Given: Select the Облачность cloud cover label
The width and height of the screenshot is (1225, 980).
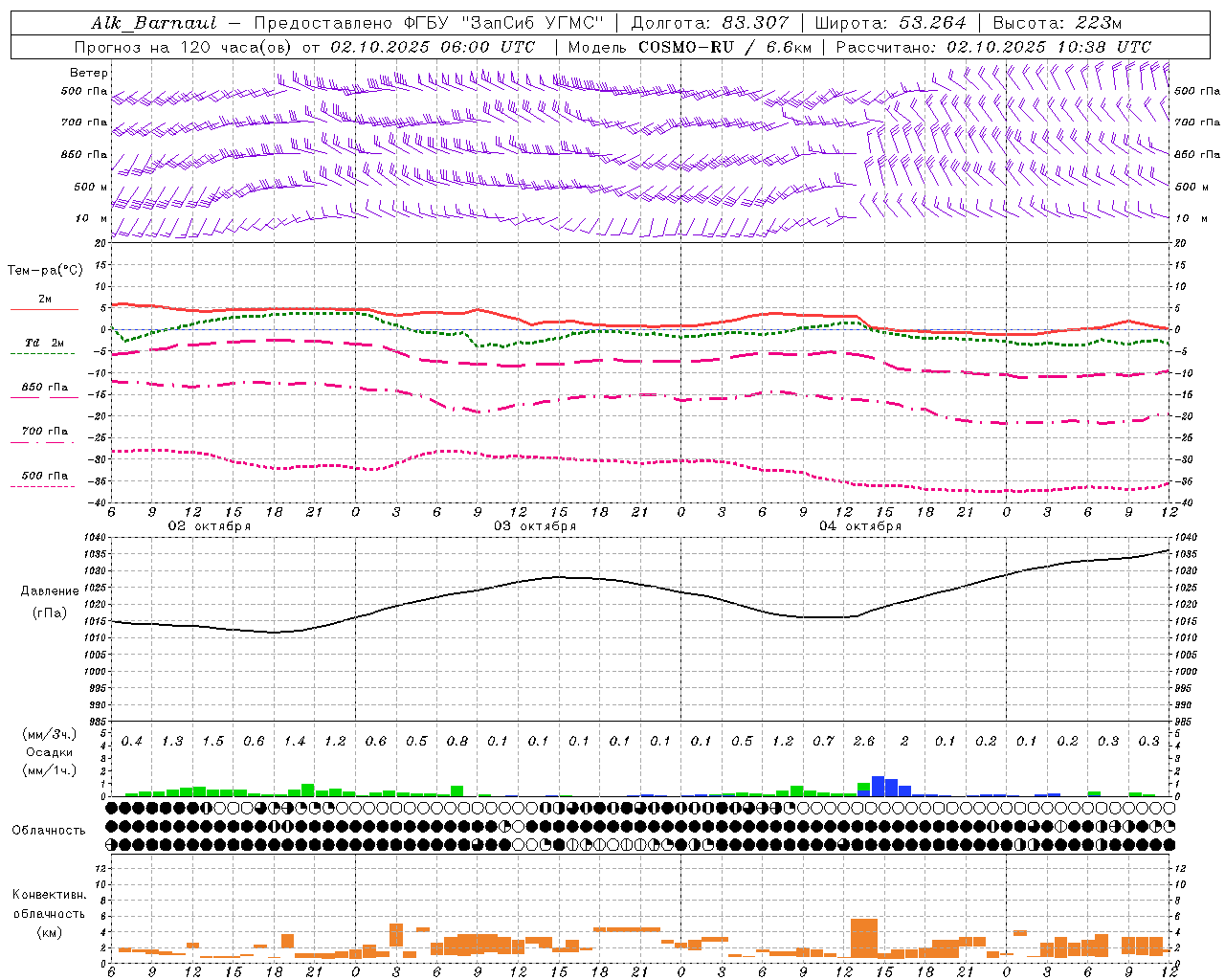Looking at the screenshot, I should pos(49,830).
